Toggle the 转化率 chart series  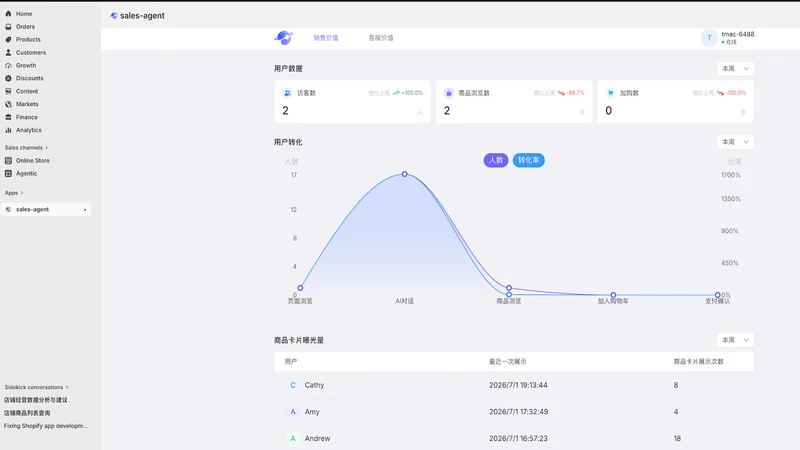pyautogui.click(x=529, y=160)
